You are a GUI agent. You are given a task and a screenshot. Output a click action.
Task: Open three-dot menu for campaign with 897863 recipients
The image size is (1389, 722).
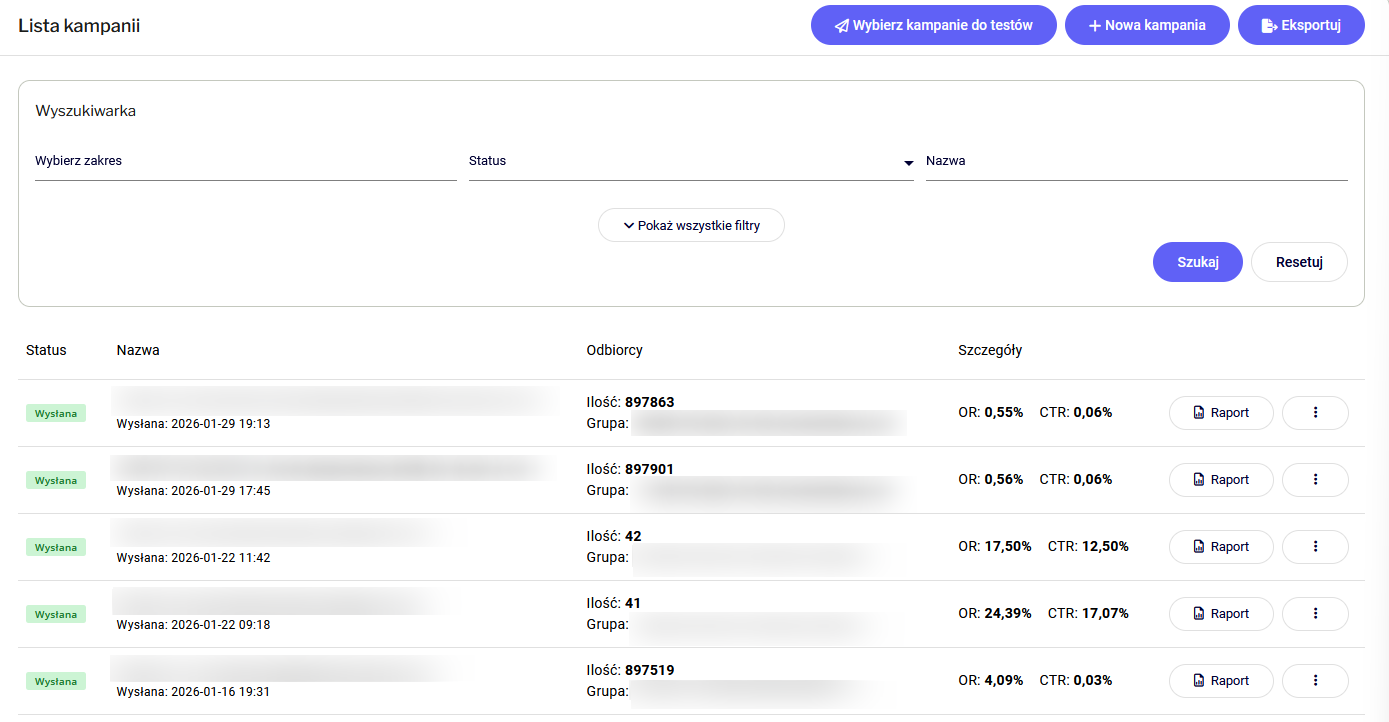1315,413
